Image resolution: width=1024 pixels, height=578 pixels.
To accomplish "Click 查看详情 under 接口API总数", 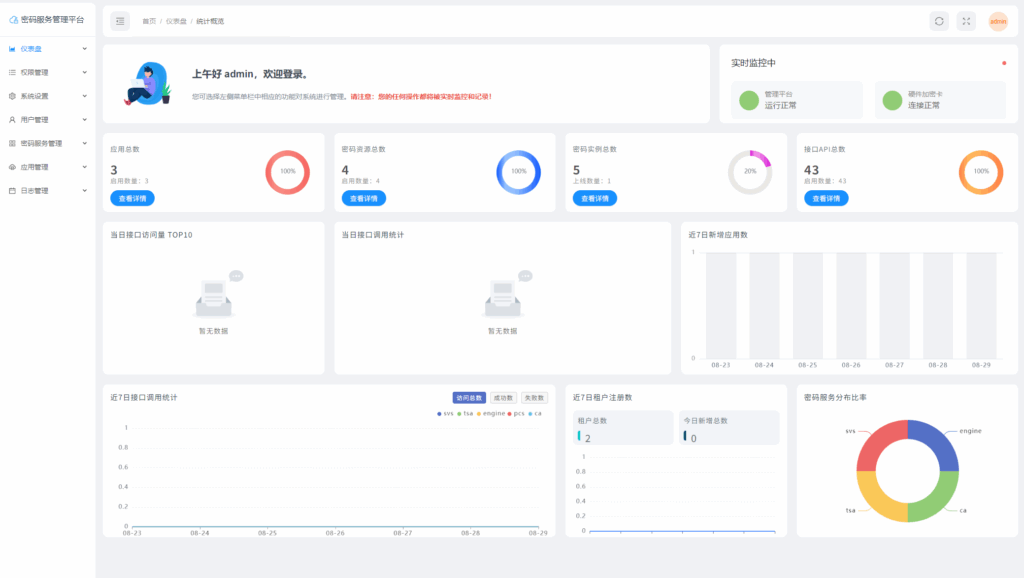I will (825, 198).
